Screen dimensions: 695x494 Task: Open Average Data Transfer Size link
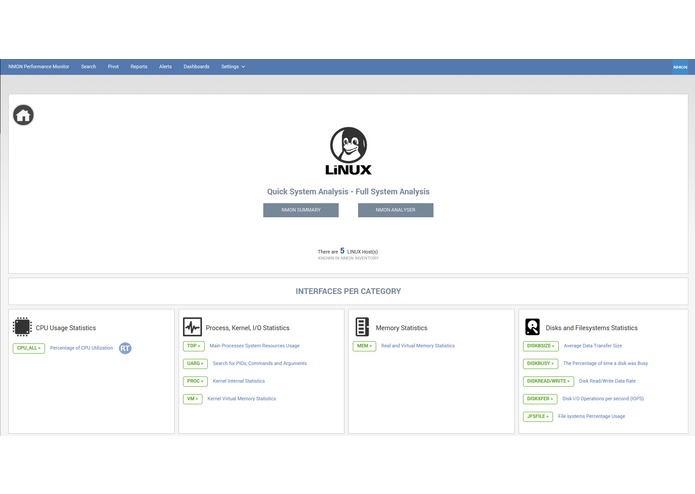[x=593, y=346]
